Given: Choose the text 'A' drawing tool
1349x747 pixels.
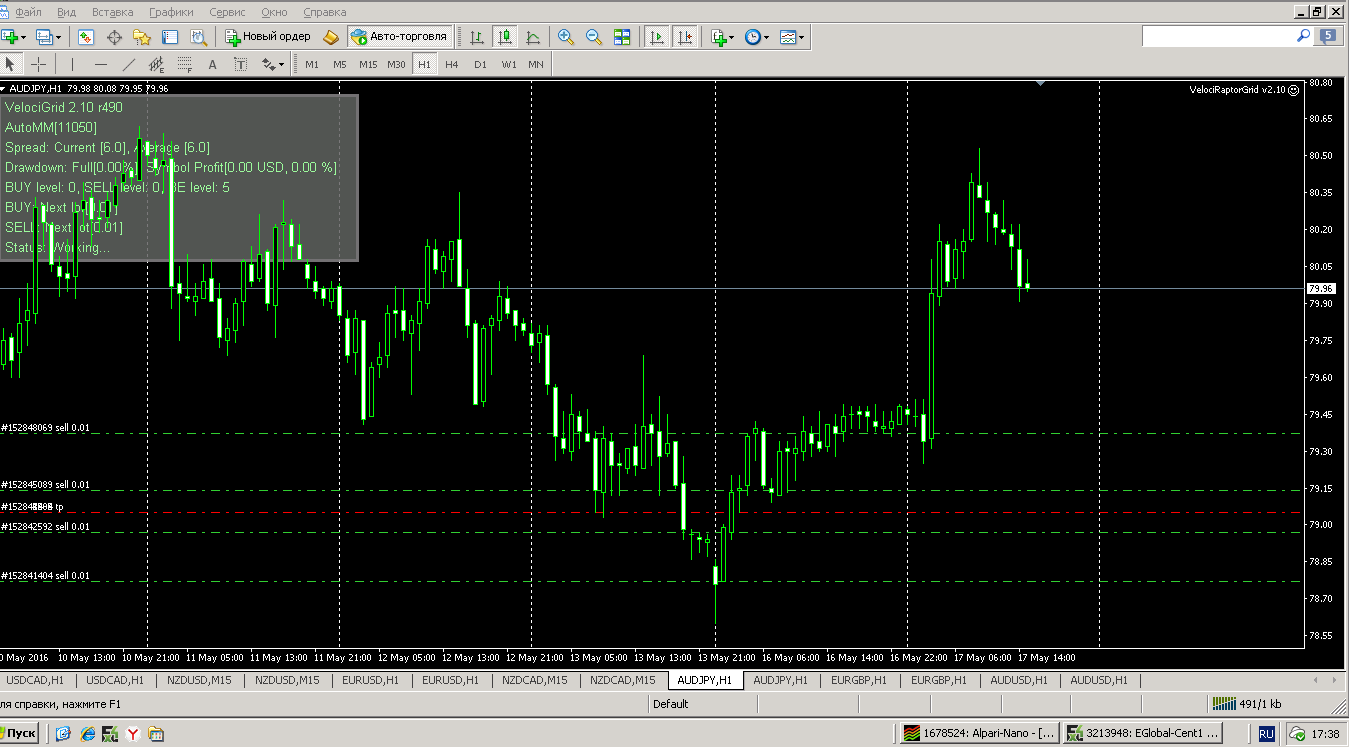Looking at the screenshot, I should (212, 64).
